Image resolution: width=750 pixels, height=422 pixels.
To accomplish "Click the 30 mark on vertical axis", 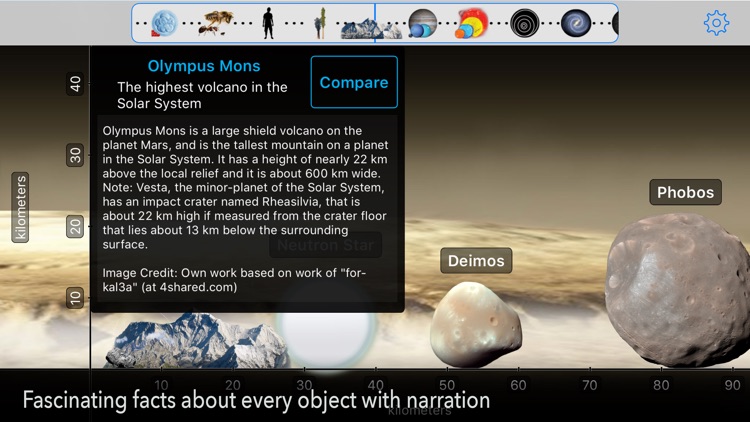I will coord(75,155).
